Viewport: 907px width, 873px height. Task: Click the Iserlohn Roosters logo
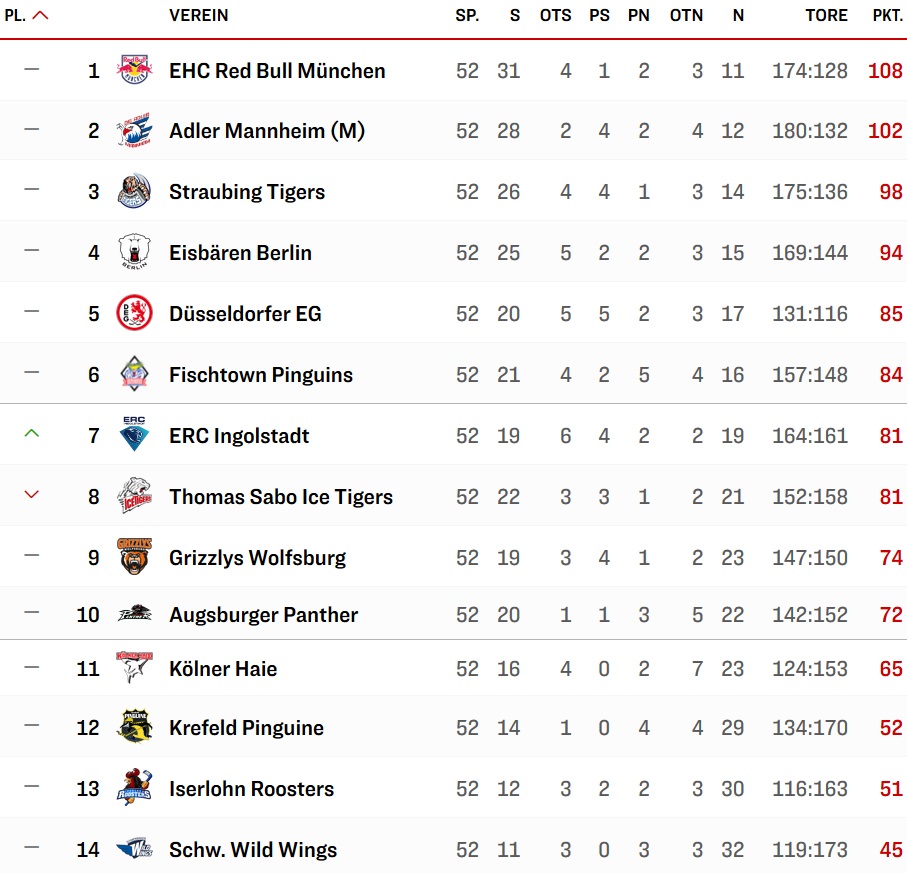tap(134, 787)
